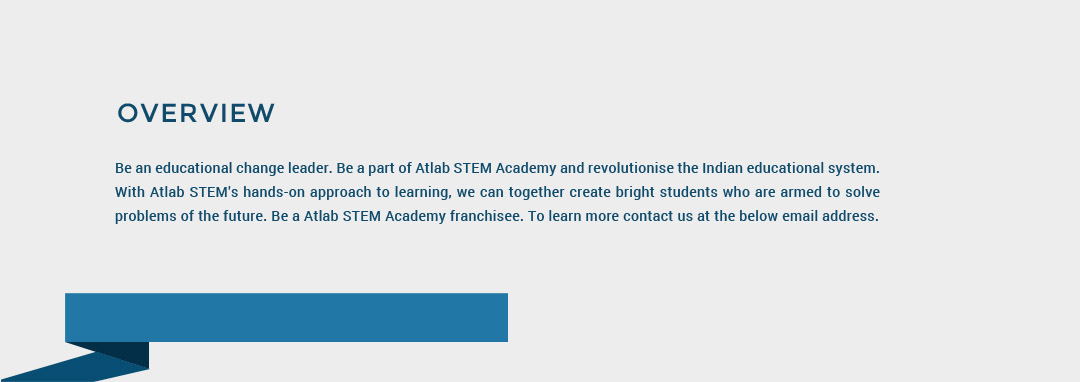Click the letter "O" of the OVERVIEW title
Viewport: 1080px width, 382px height.
[x=128, y=114]
